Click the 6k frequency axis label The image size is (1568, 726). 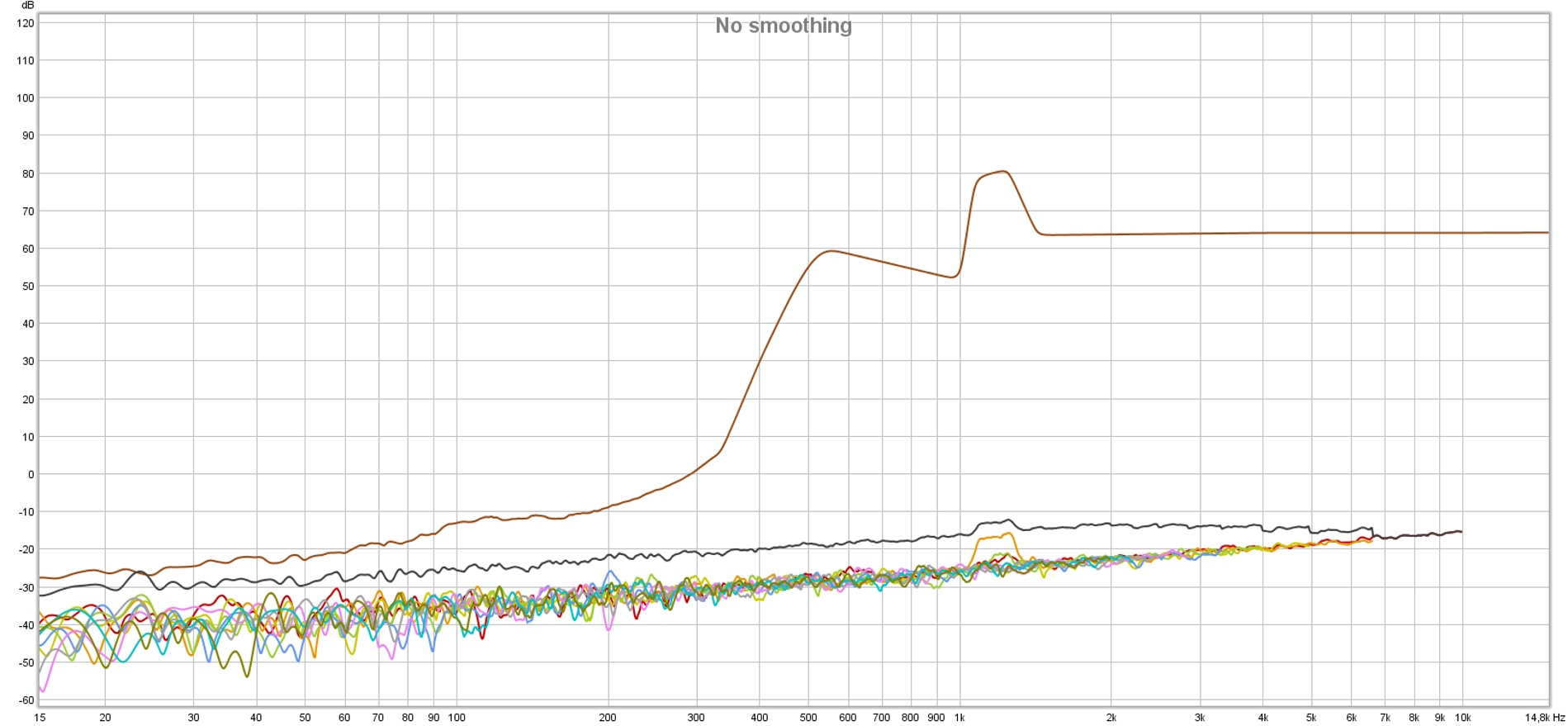pos(1352,718)
